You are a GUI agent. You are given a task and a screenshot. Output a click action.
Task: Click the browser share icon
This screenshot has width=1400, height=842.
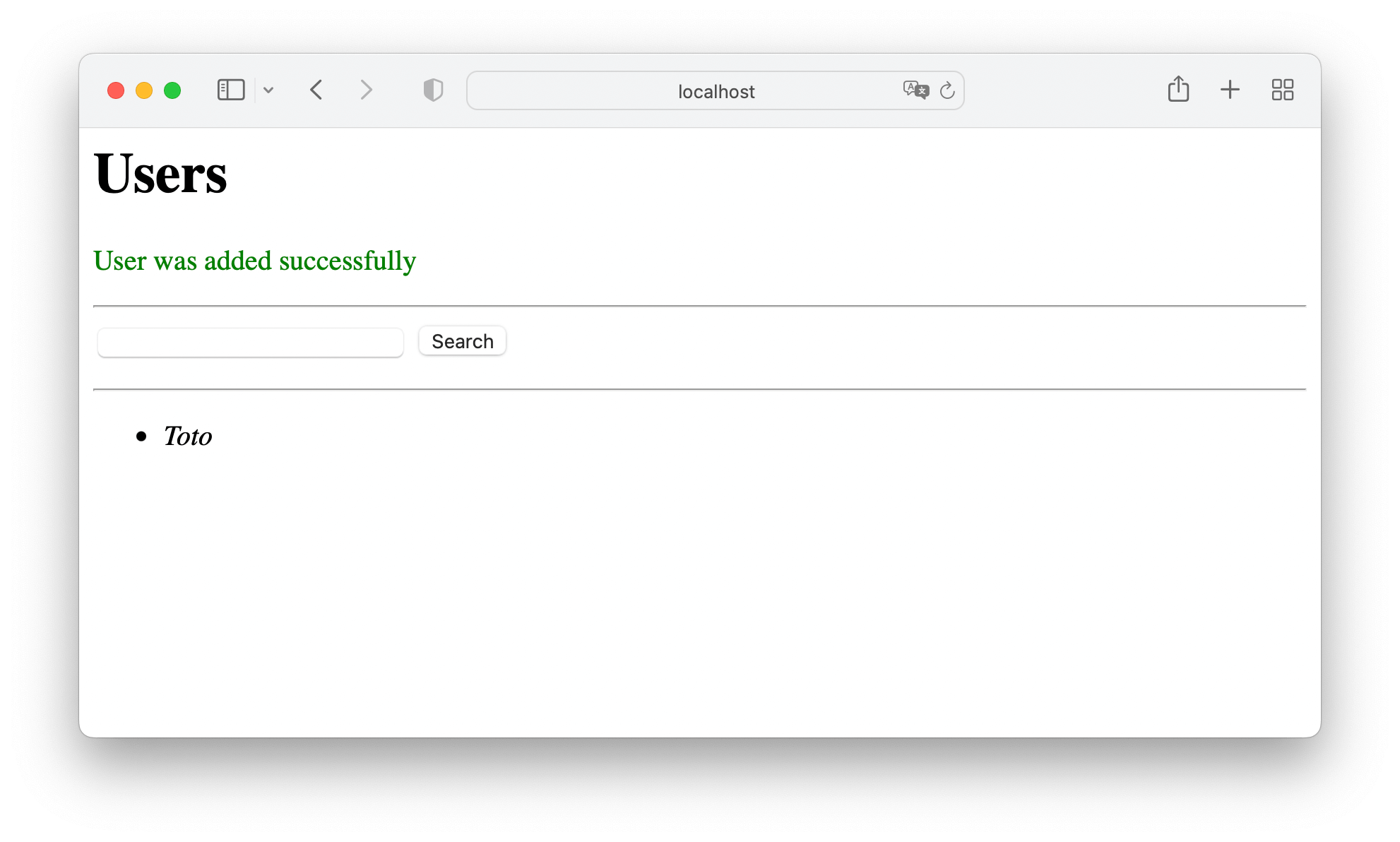tap(1178, 90)
